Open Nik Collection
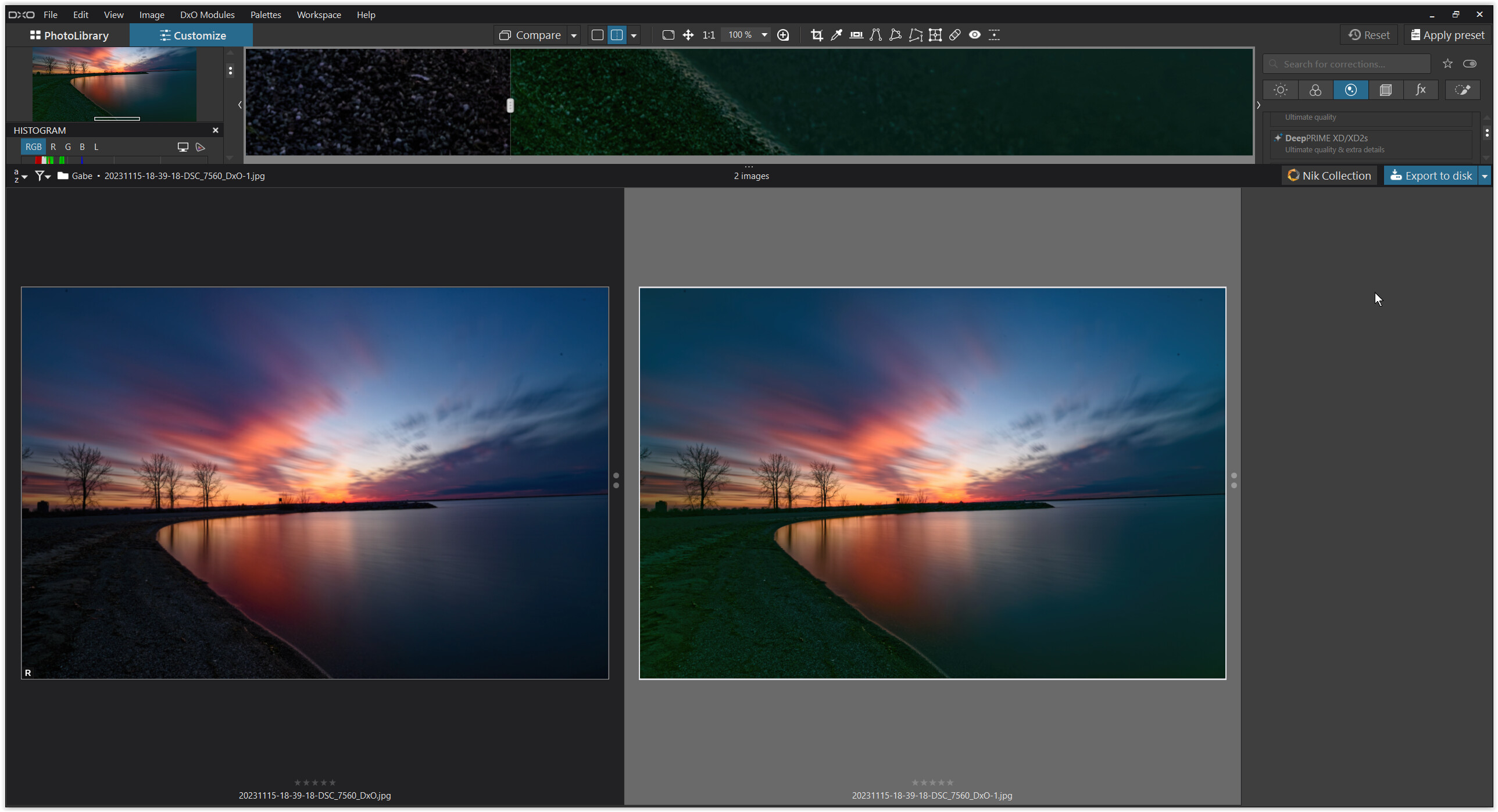Image resolution: width=1498 pixels, height=812 pixels. pos(1329,176)
